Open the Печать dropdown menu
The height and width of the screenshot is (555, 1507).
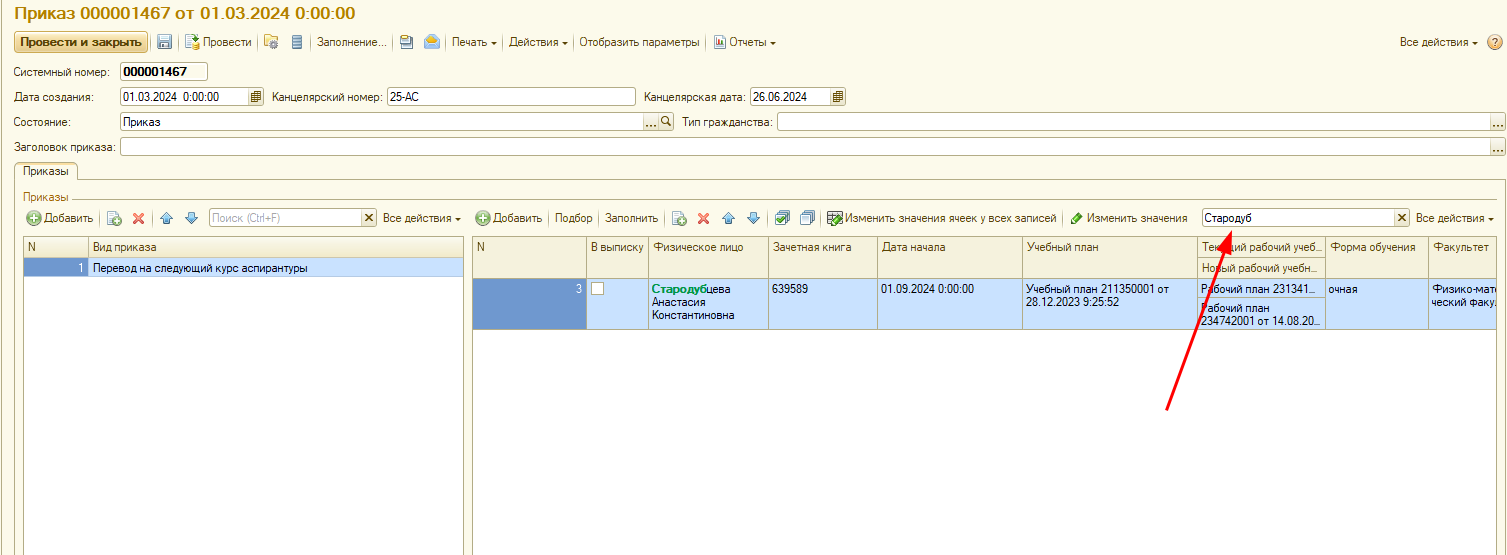pos(474,42)
